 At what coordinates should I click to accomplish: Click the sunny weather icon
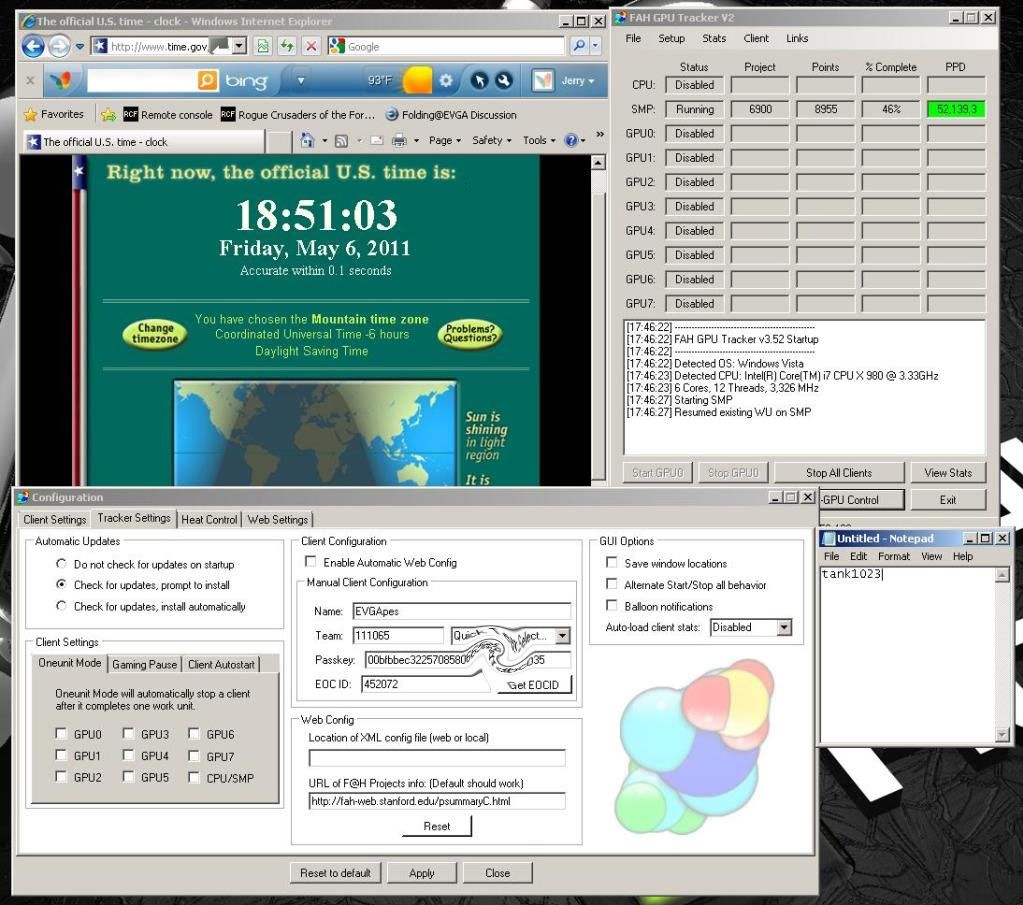[x=416, y=80]
